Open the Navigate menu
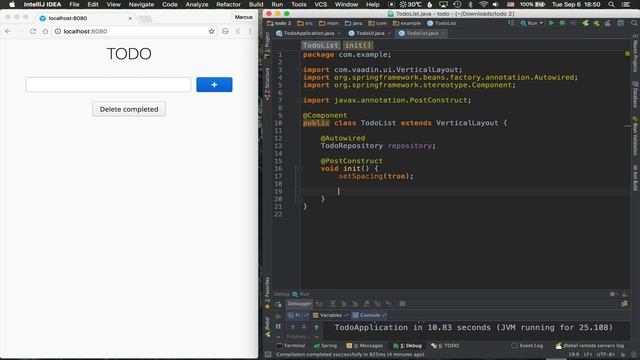 coord(141,4)
